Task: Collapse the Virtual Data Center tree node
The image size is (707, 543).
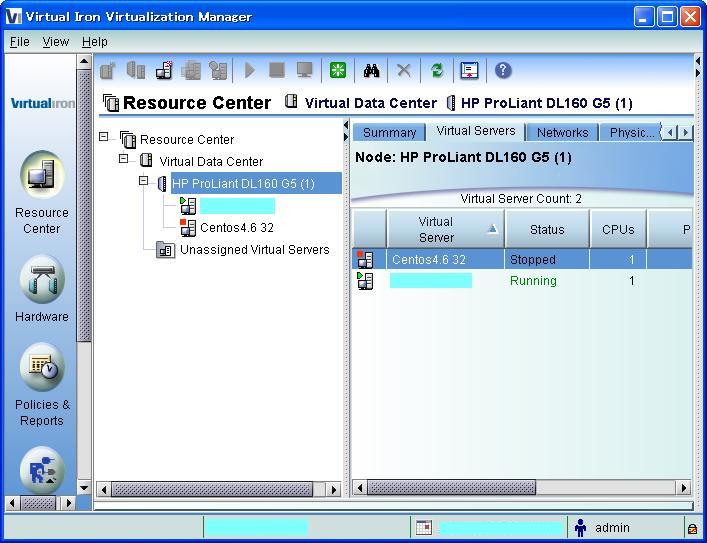Action: point(123,158)
